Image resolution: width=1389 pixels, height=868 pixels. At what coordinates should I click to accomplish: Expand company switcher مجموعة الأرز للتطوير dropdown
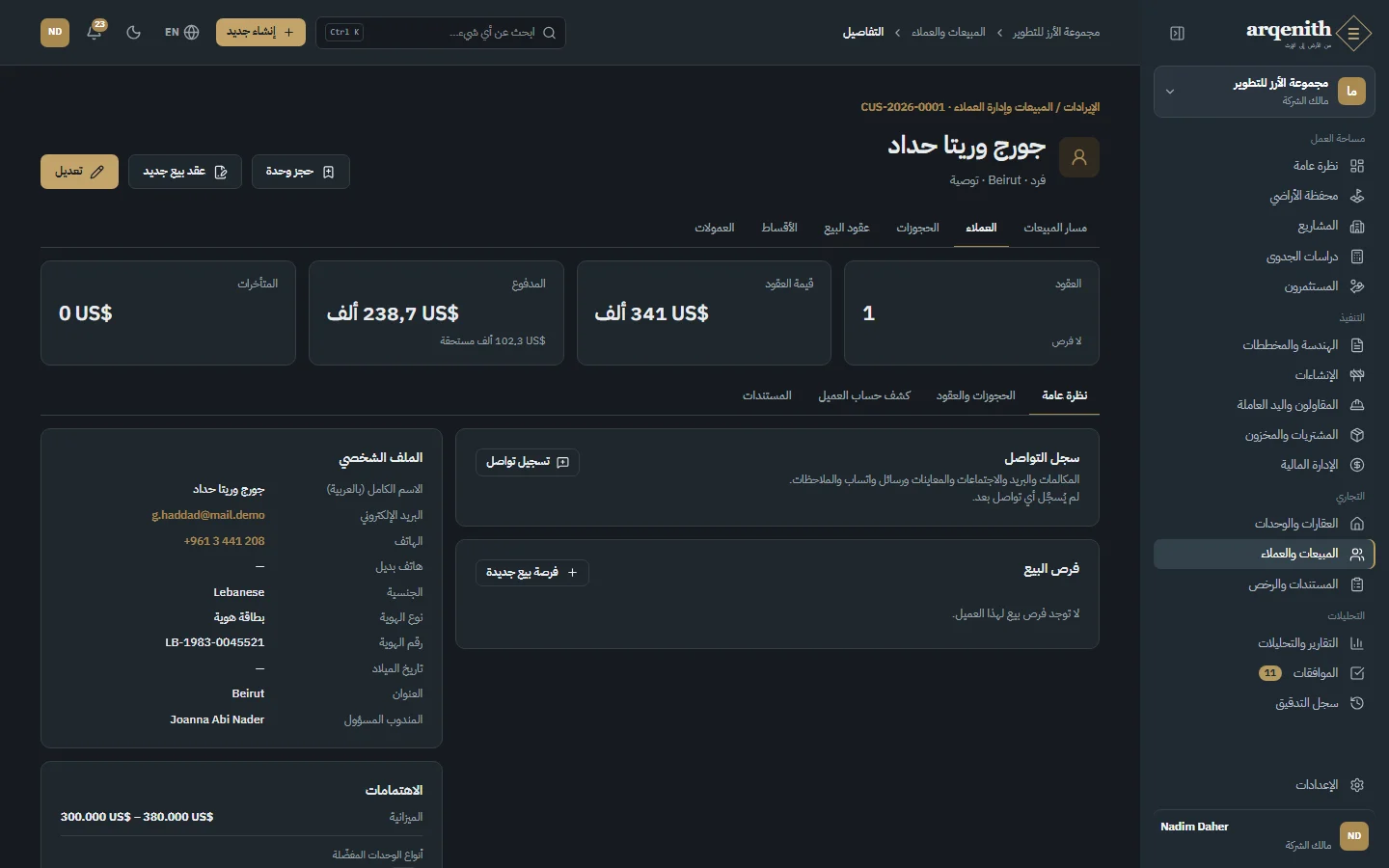coord(1265,92)
